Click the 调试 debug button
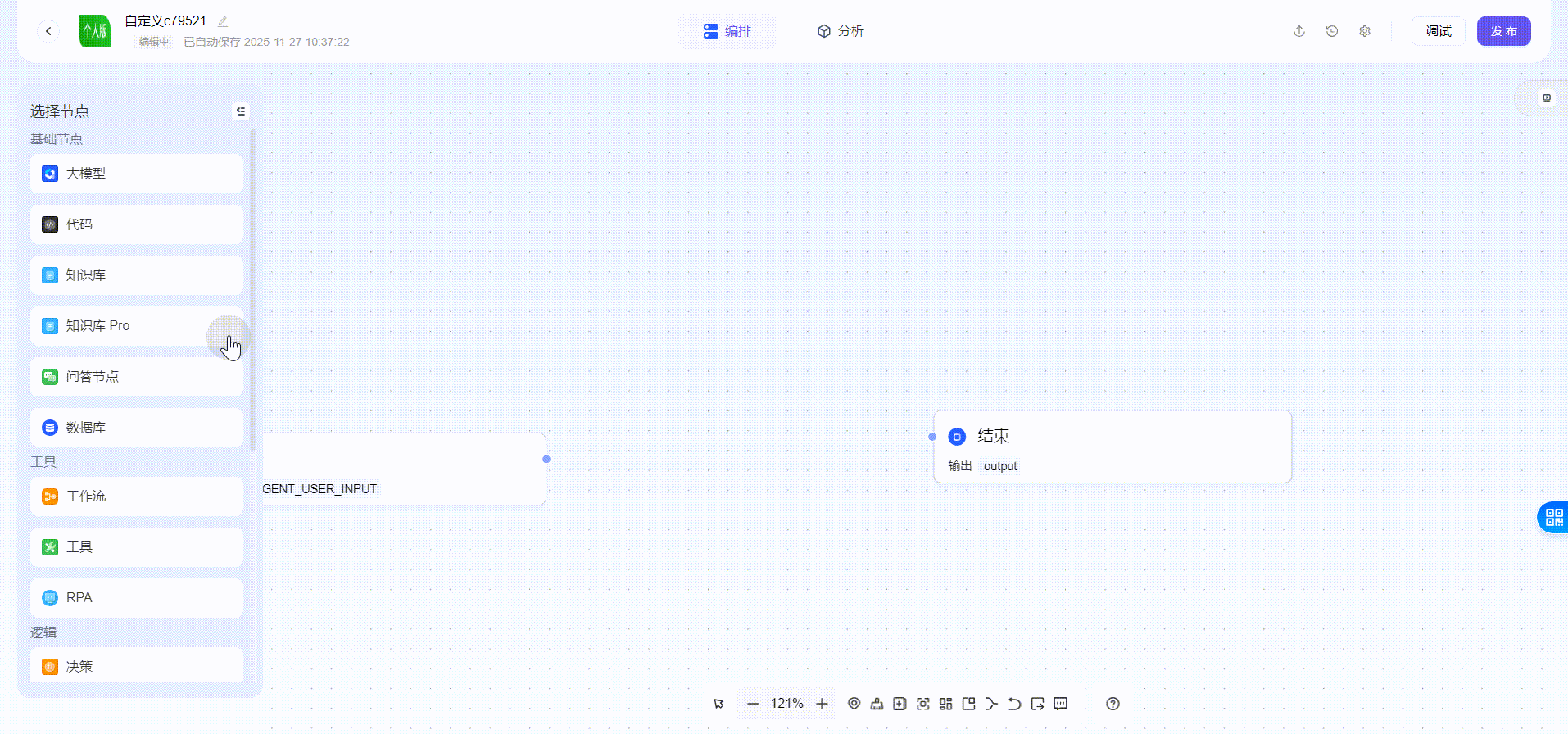 click(1438, 31)
